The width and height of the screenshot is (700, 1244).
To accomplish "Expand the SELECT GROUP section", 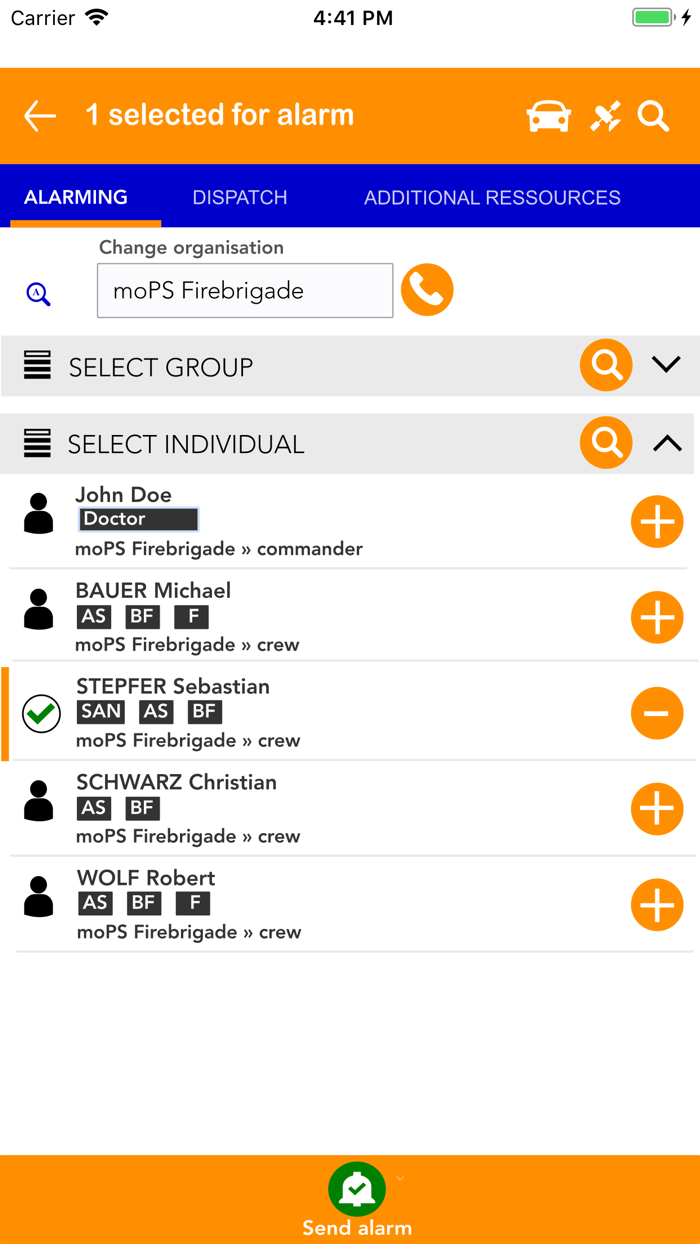I will pos(667,365).
